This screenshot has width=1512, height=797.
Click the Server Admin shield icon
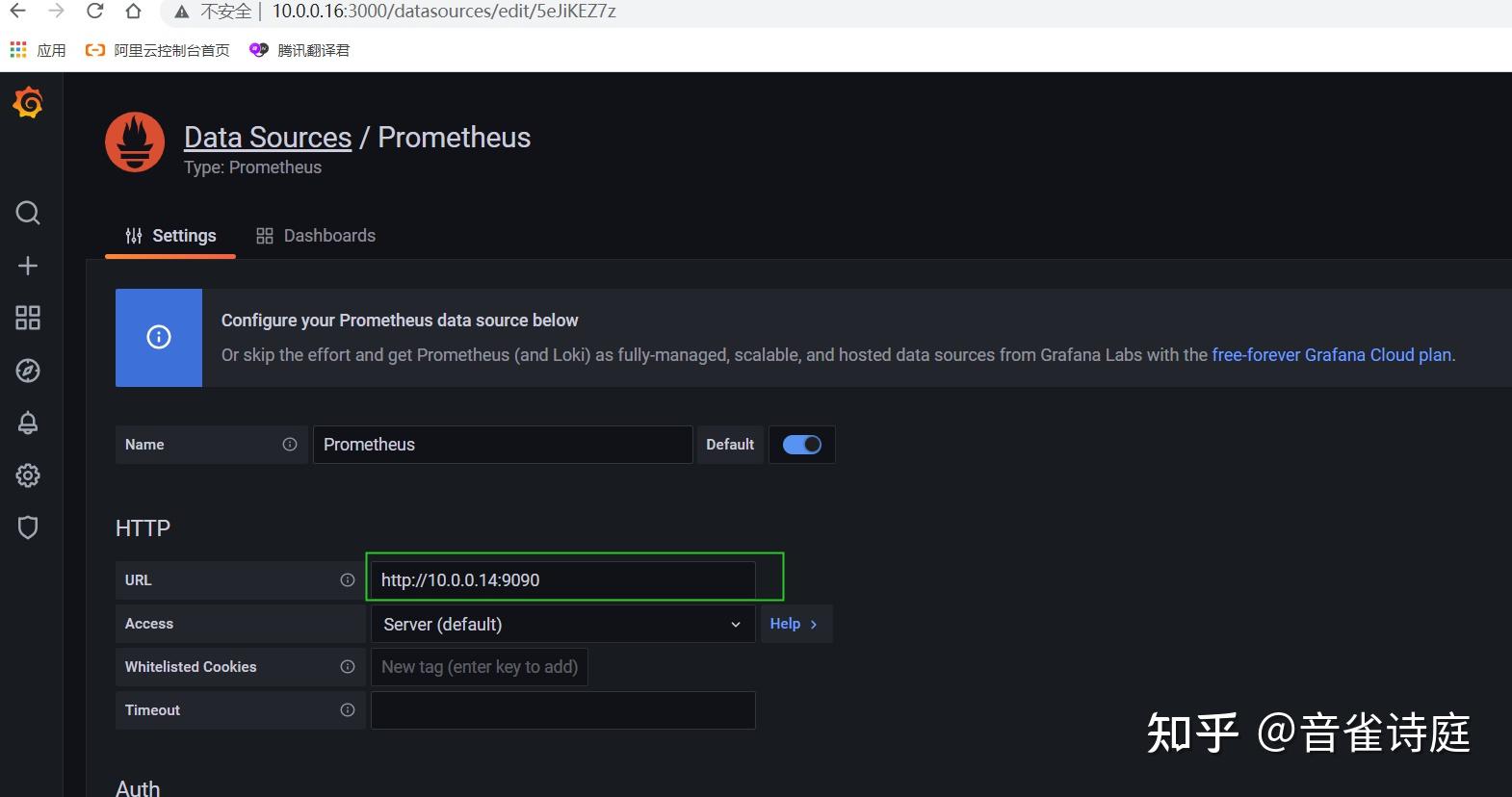28,527
